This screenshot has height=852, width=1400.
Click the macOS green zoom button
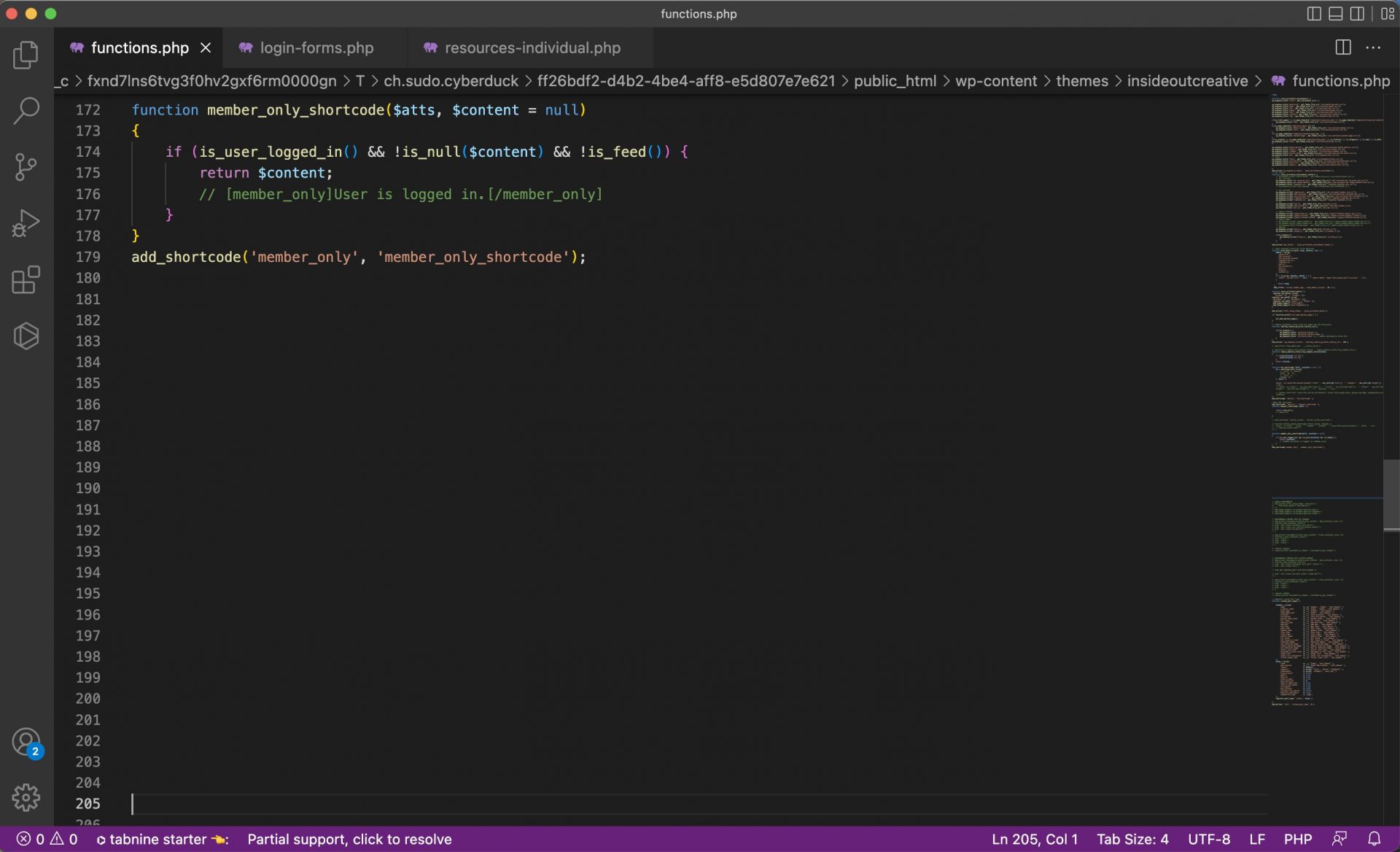50,14
